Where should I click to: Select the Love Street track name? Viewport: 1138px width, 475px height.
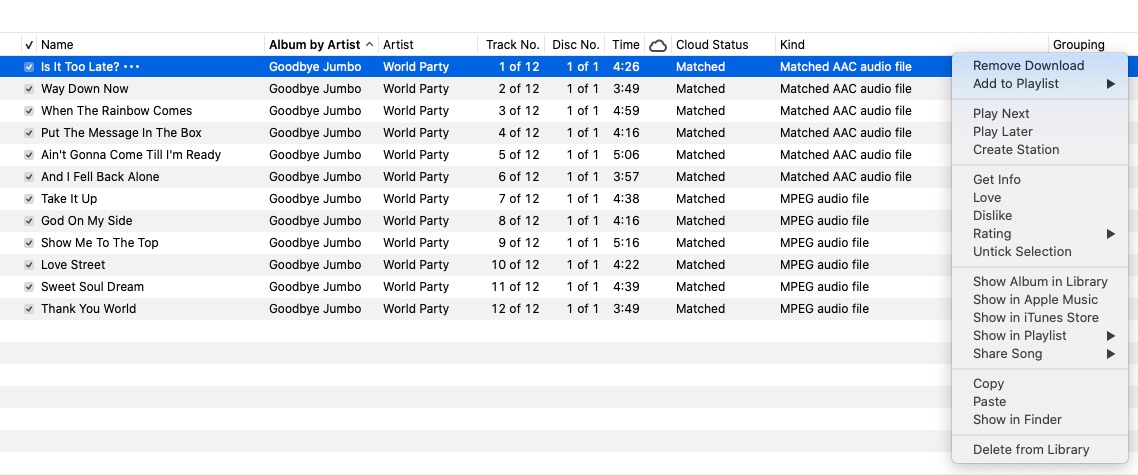click(x=73, y=265)
